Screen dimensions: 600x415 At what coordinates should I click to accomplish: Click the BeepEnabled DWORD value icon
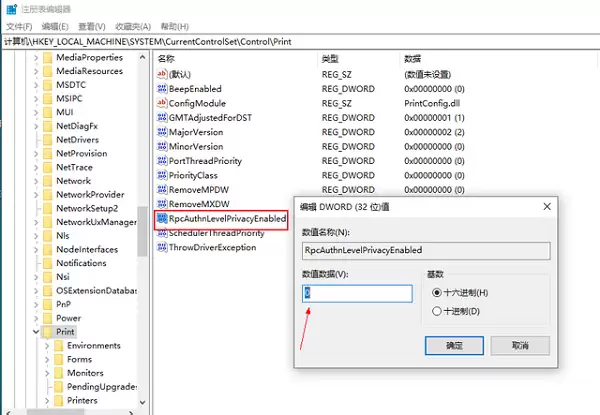(x=161, y=88)
